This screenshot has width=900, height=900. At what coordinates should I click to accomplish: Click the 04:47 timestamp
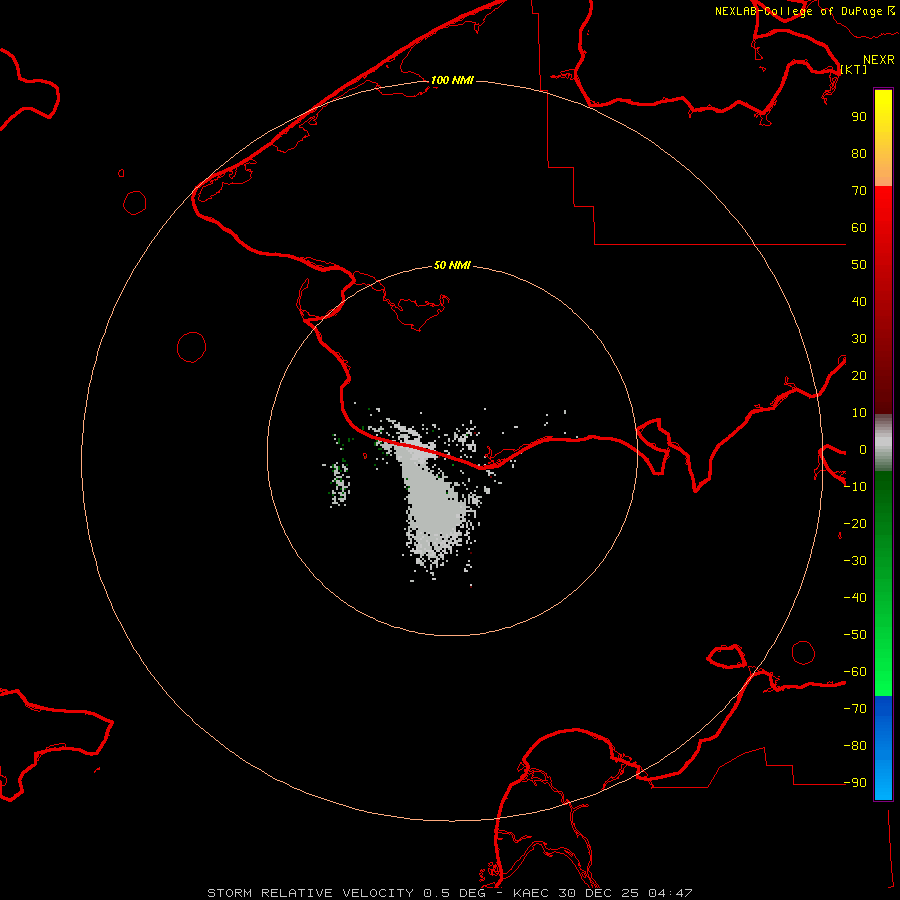670,893
